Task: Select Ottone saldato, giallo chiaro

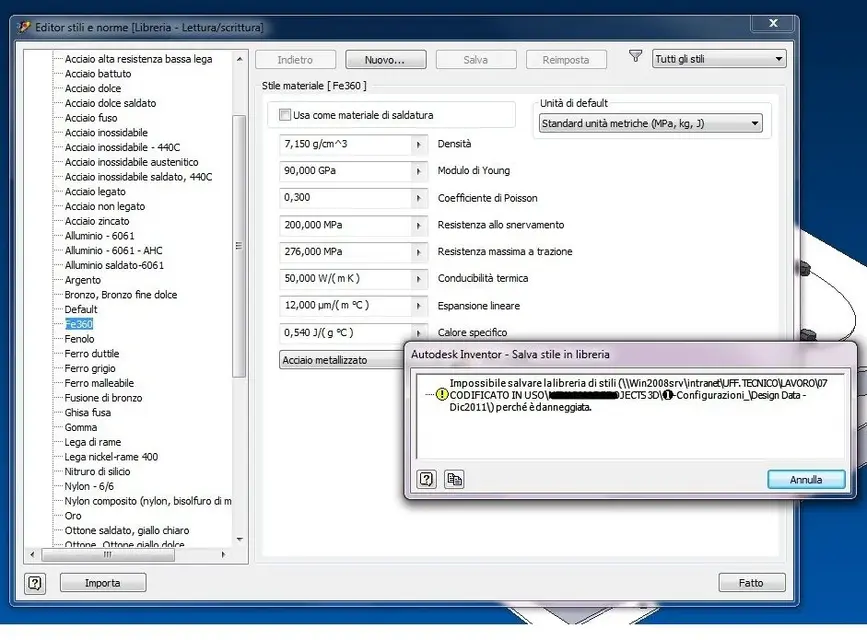Action: (127, 530)
